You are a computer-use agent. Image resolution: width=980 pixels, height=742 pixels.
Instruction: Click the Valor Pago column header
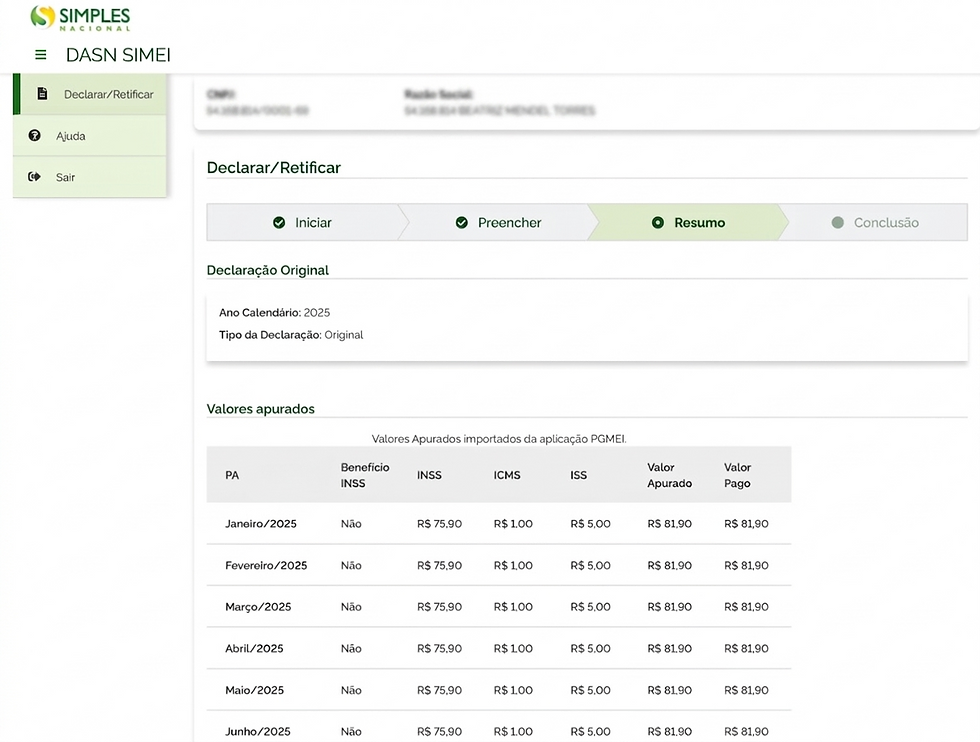738,475
